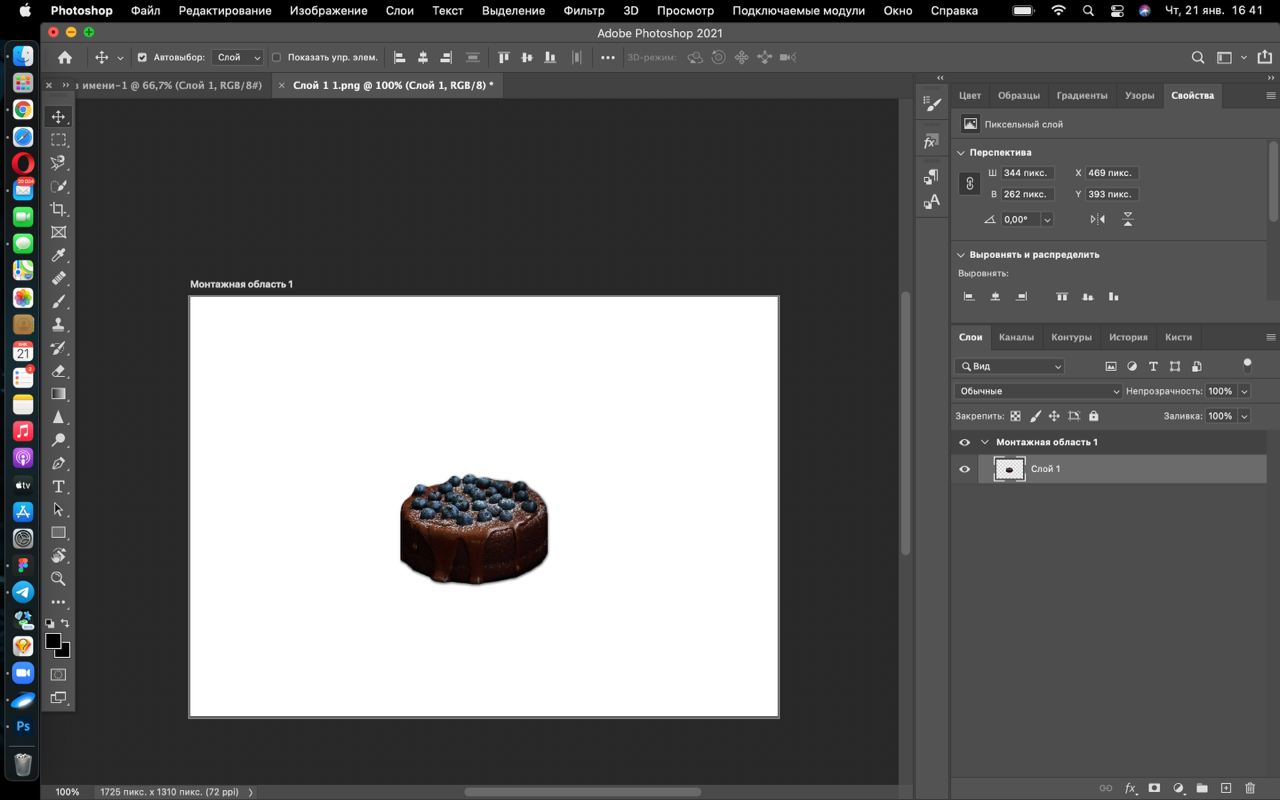Viewport: 1280px width, 800px height.
Task: Open the Автовыбор Слой dropdown
Action: (238, 58)
